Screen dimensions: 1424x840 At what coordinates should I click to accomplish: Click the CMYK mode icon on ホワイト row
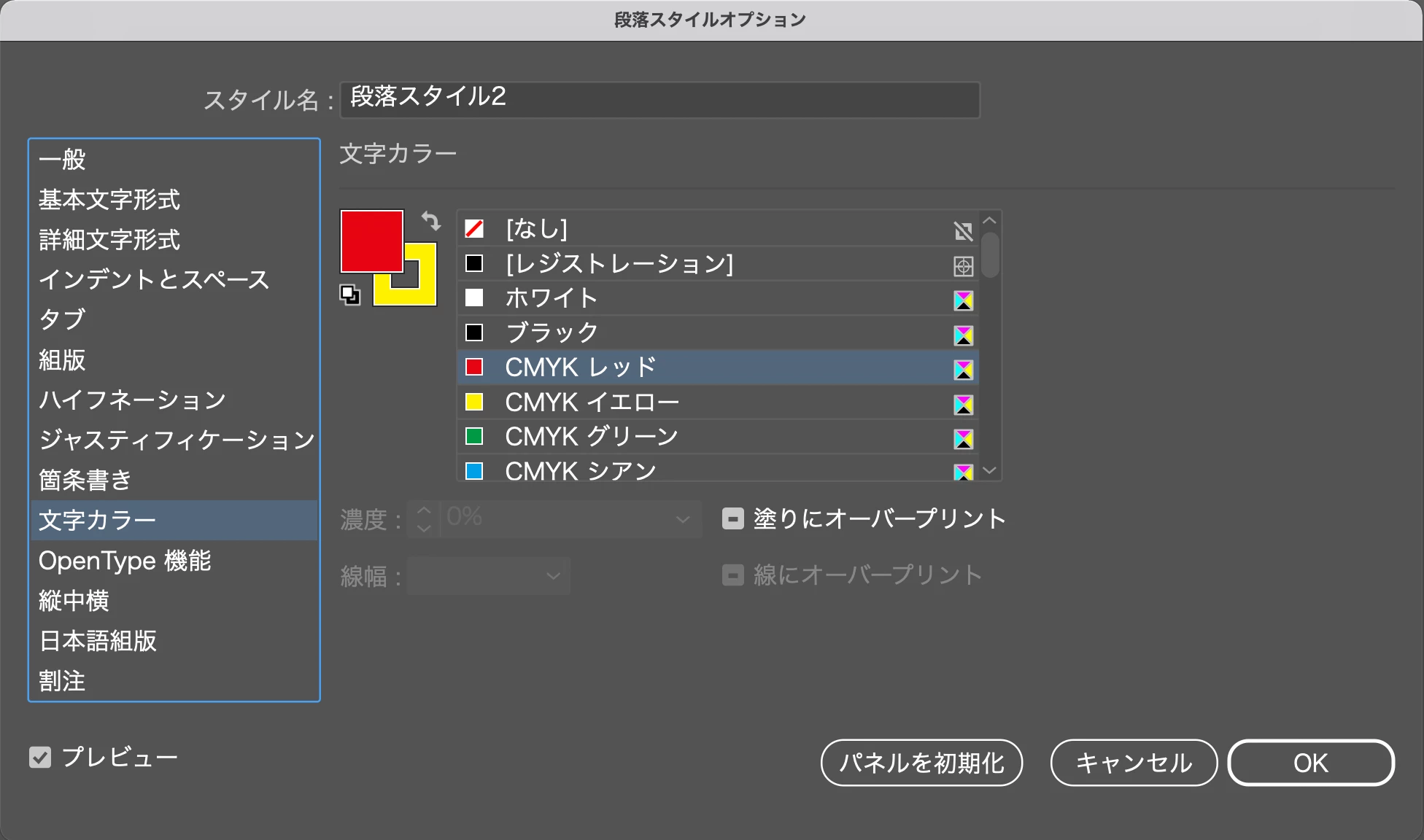click(x=963, y=300)
